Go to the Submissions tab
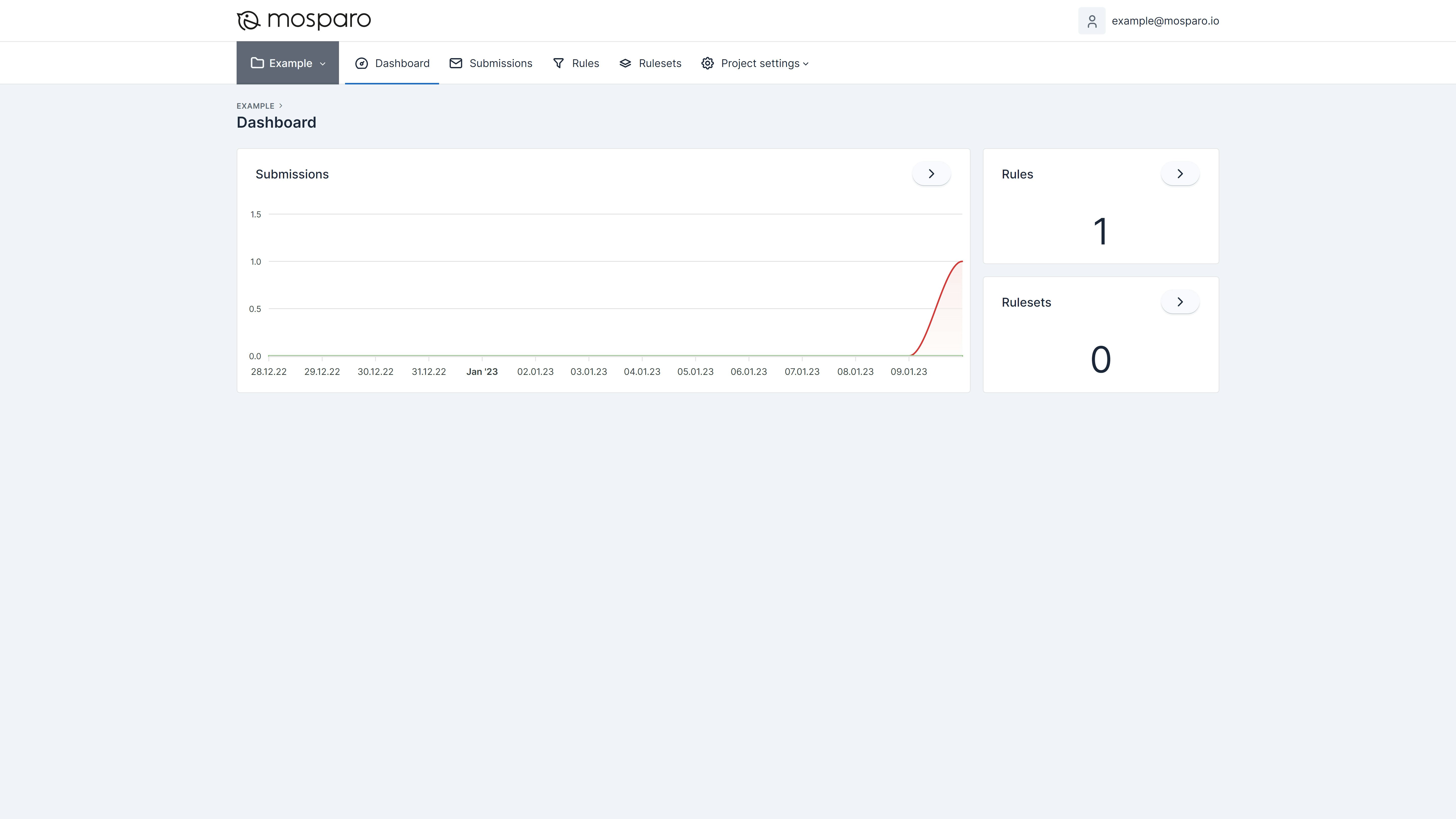 (491, 63)
